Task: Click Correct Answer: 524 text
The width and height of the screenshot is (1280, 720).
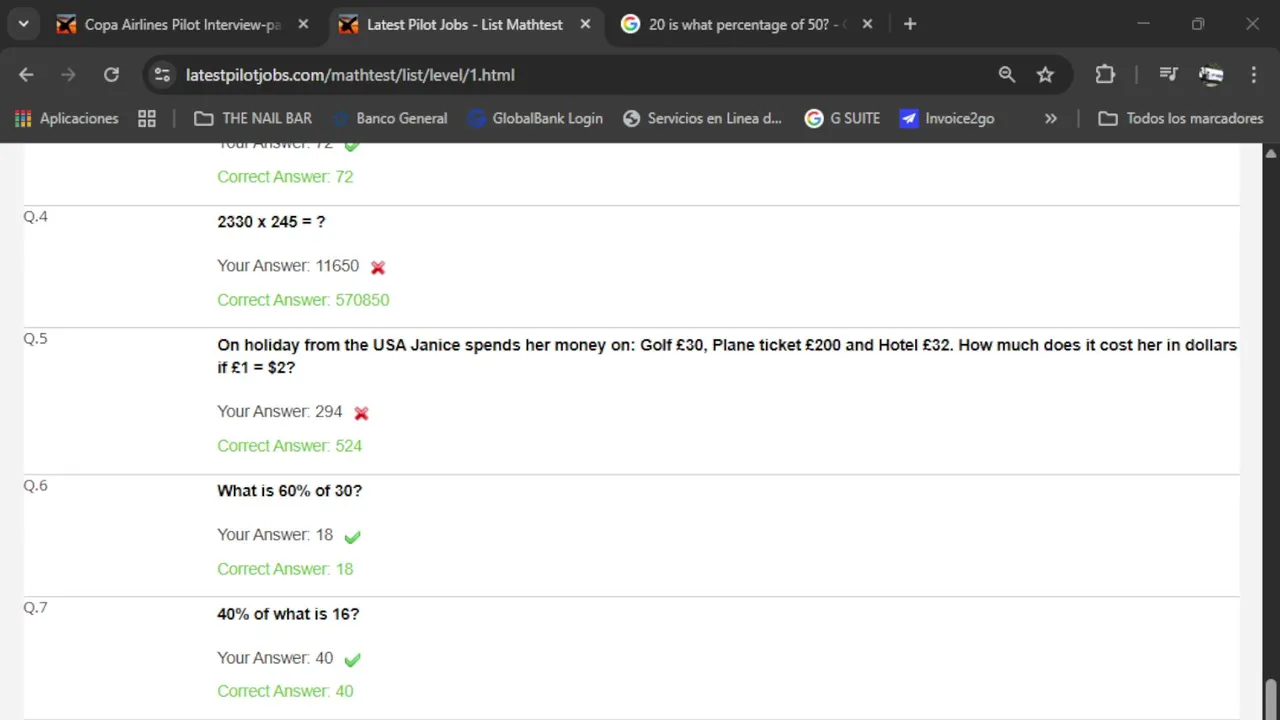Action: pyautogui.click(x=289, y=446)
